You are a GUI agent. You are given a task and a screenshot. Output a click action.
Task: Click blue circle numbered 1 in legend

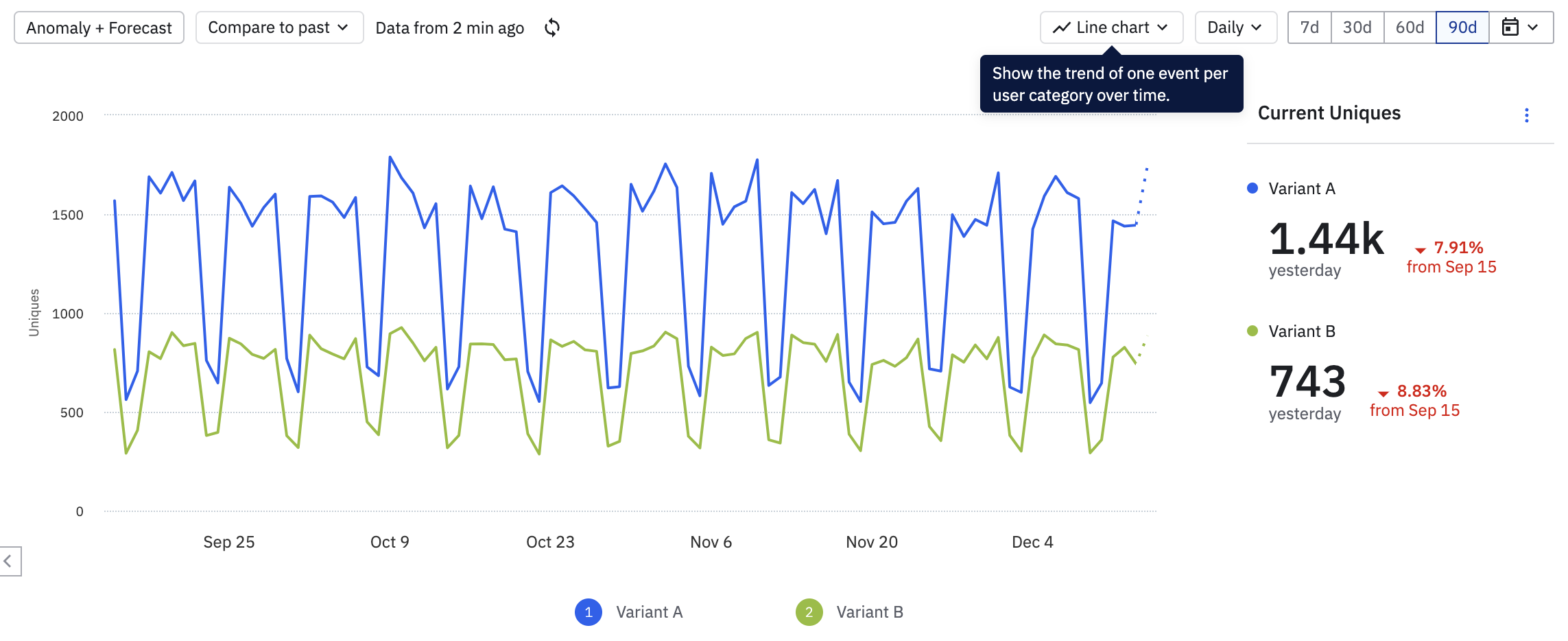pos(589,612)
